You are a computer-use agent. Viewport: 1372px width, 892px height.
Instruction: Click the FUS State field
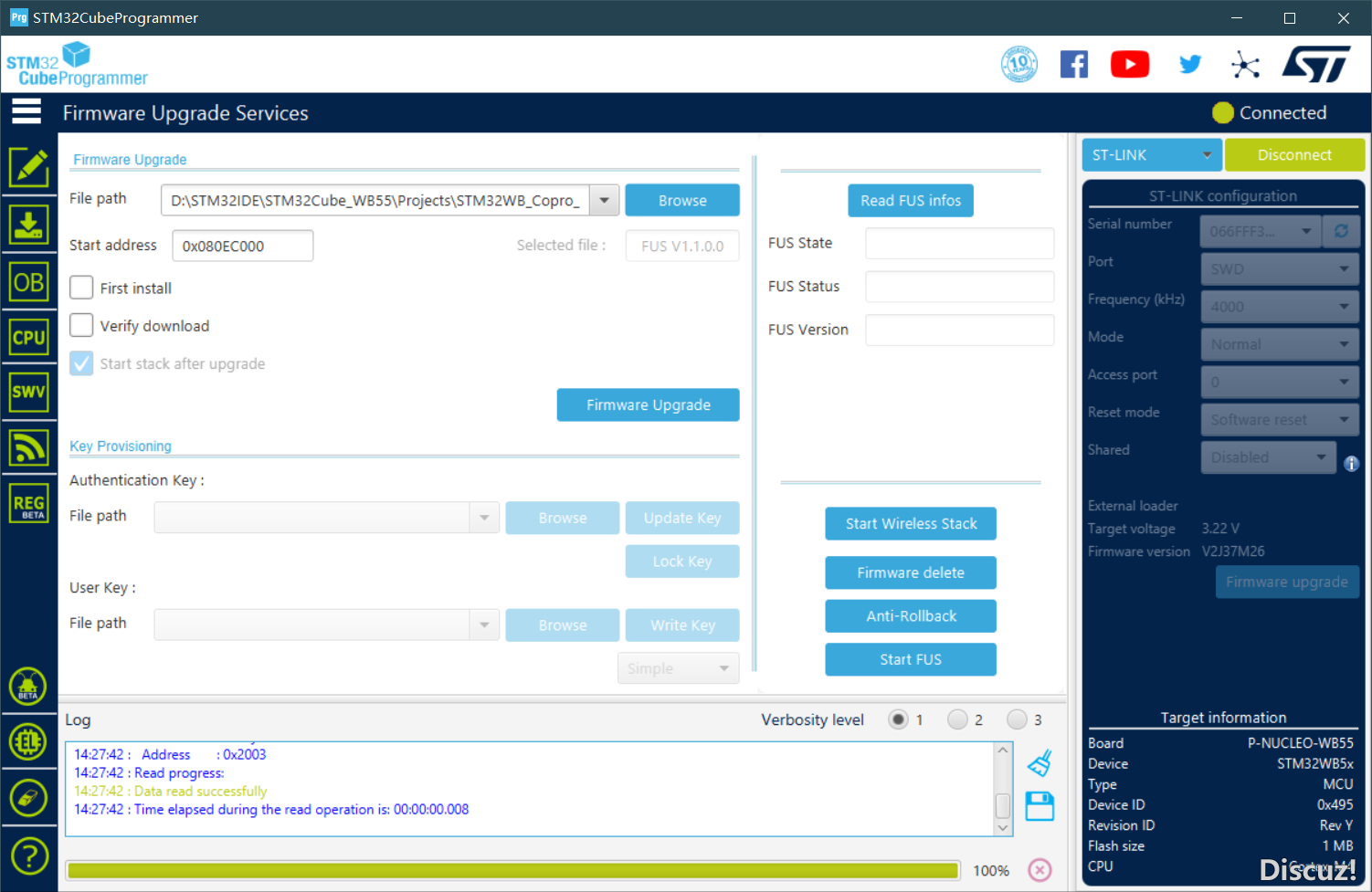point(959,243)
